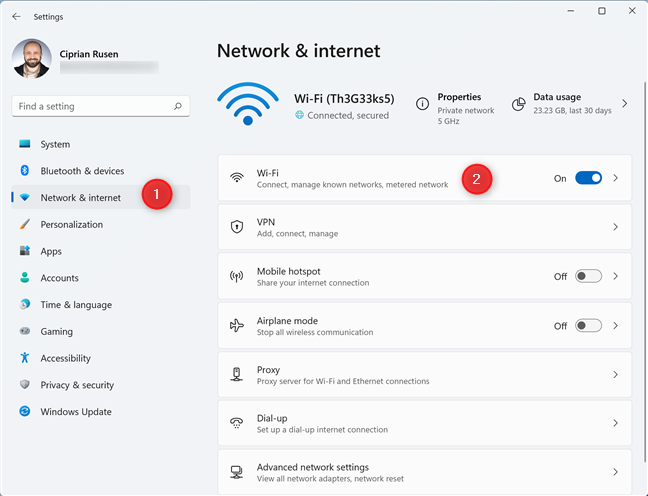Select Gaming in the sidebar
648x496 pixels.
101,331
